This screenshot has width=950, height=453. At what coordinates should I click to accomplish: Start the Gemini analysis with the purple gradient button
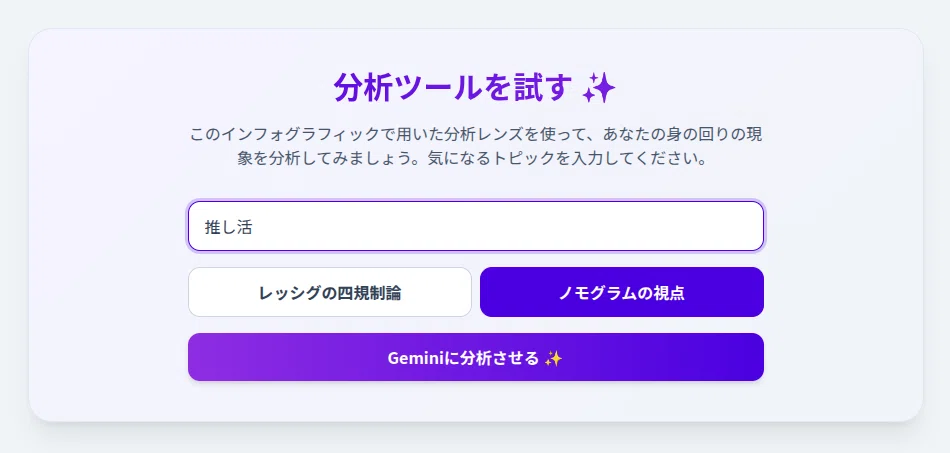[x=476, y=357]
